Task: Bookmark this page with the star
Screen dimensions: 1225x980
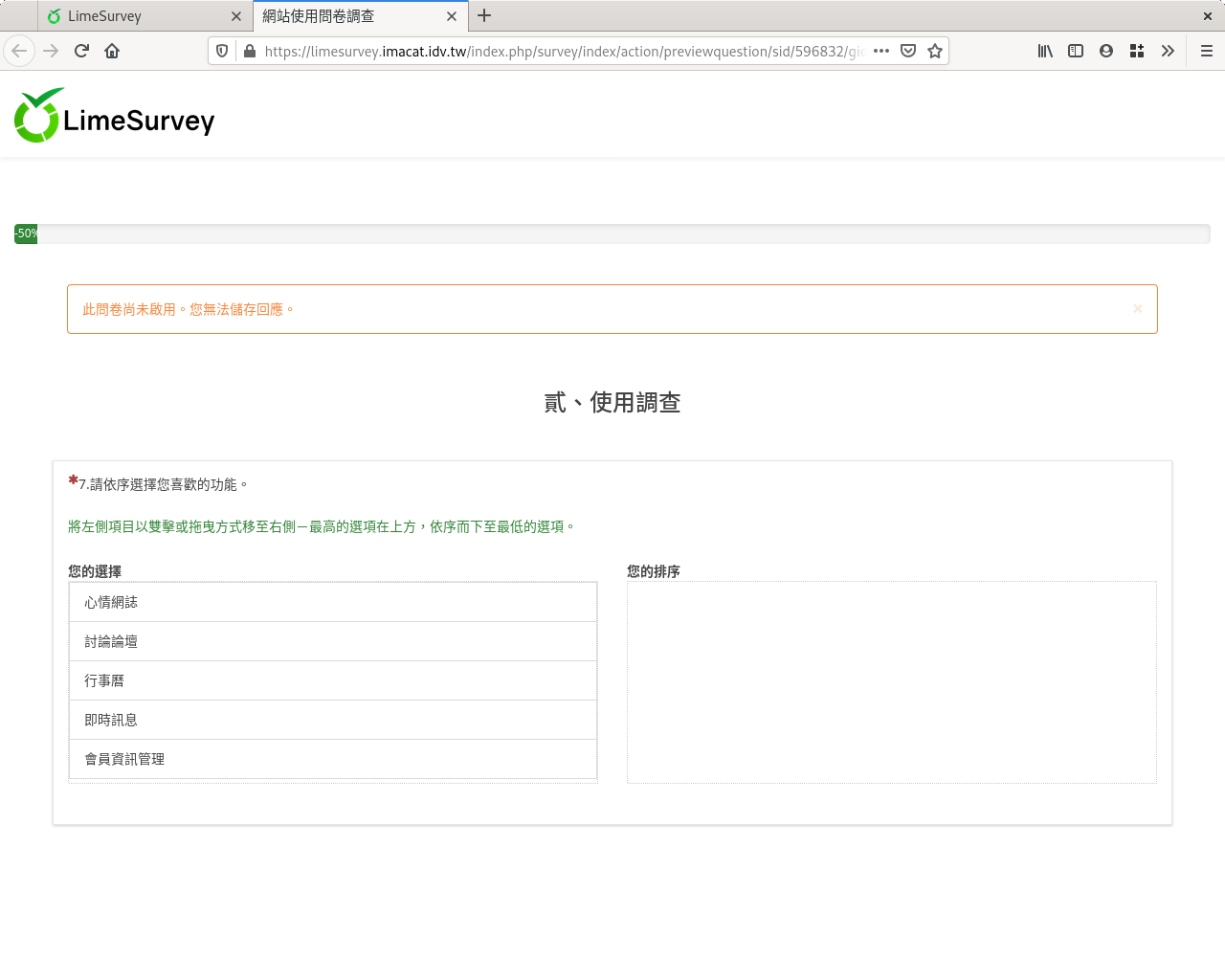Action: point(935,51)
